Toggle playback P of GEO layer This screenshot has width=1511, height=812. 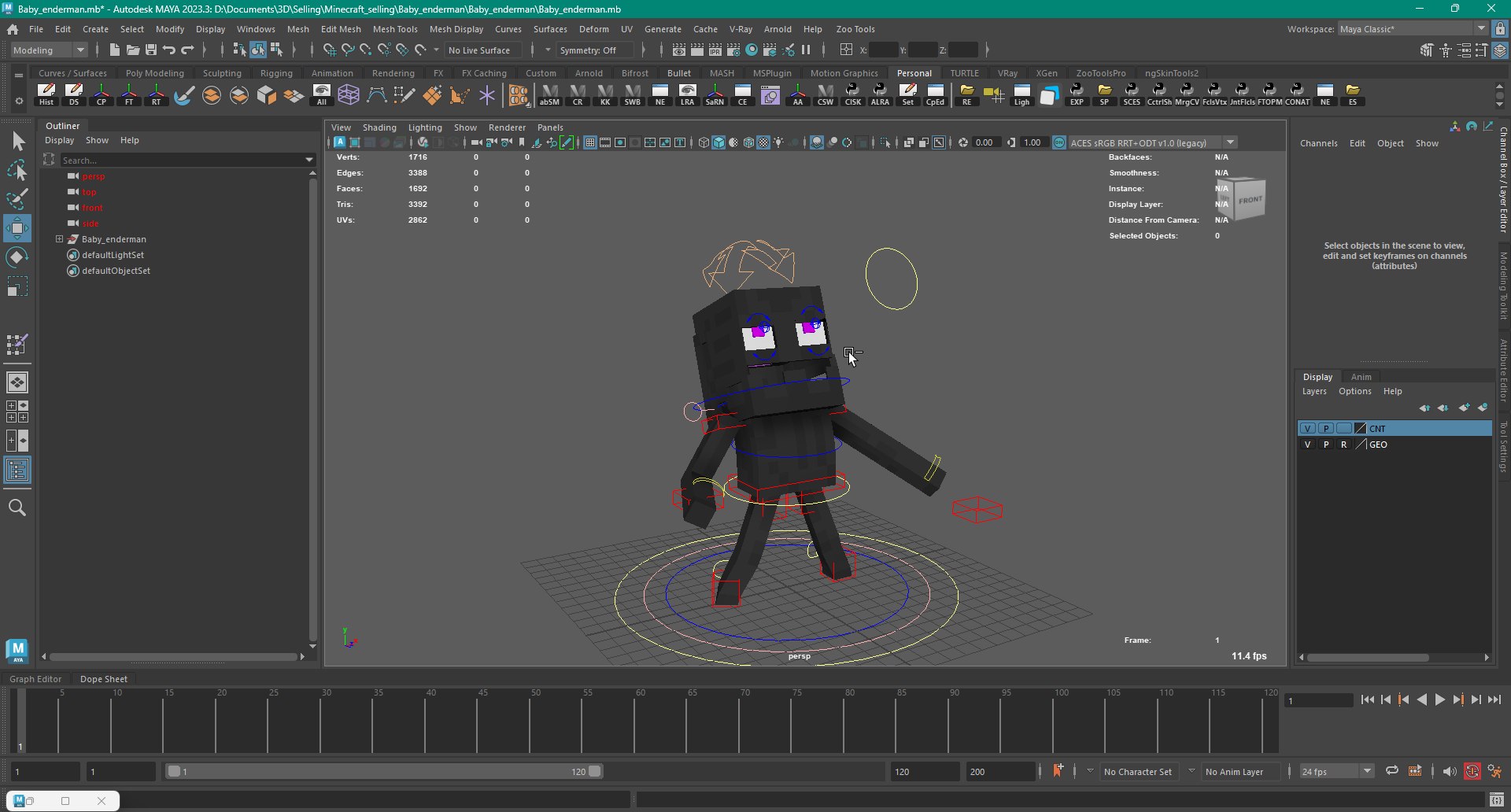(1326, 445)
